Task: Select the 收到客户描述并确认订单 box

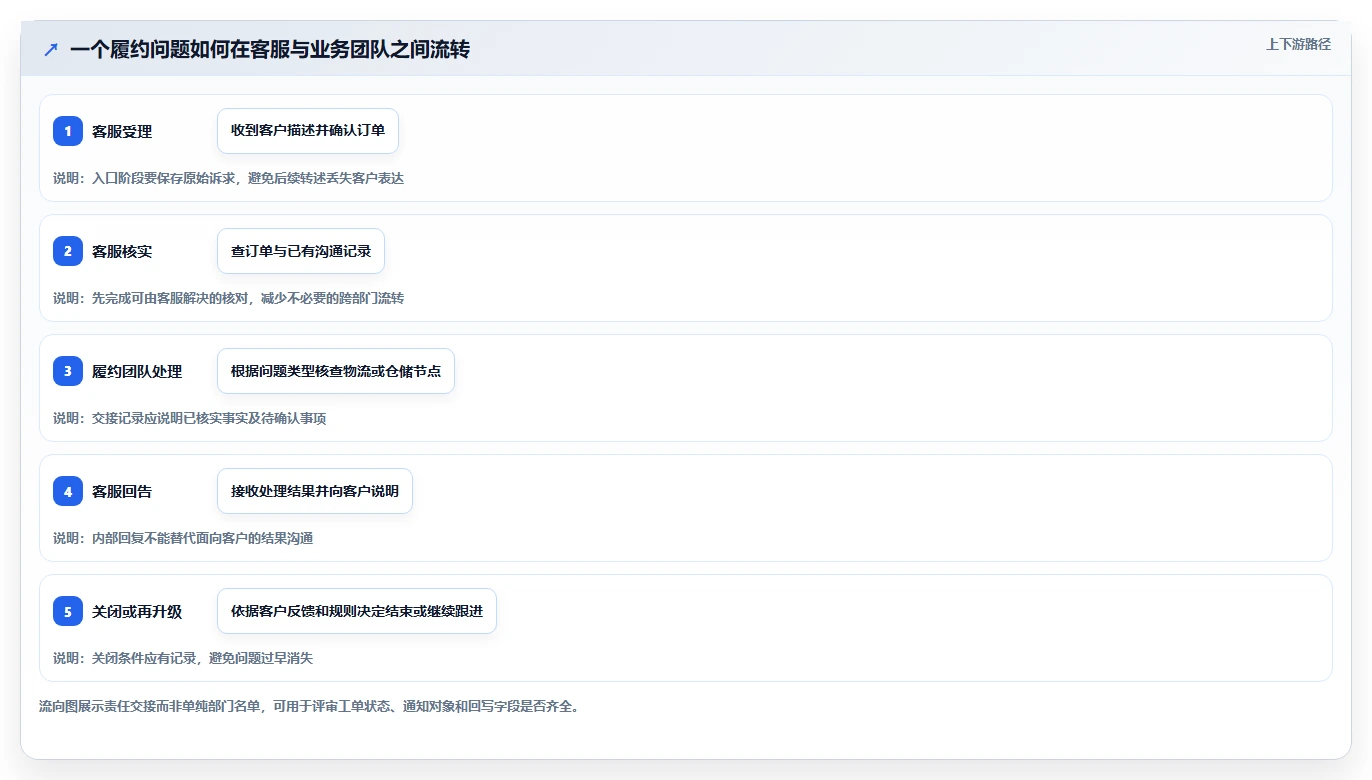Action: [308, 131]
